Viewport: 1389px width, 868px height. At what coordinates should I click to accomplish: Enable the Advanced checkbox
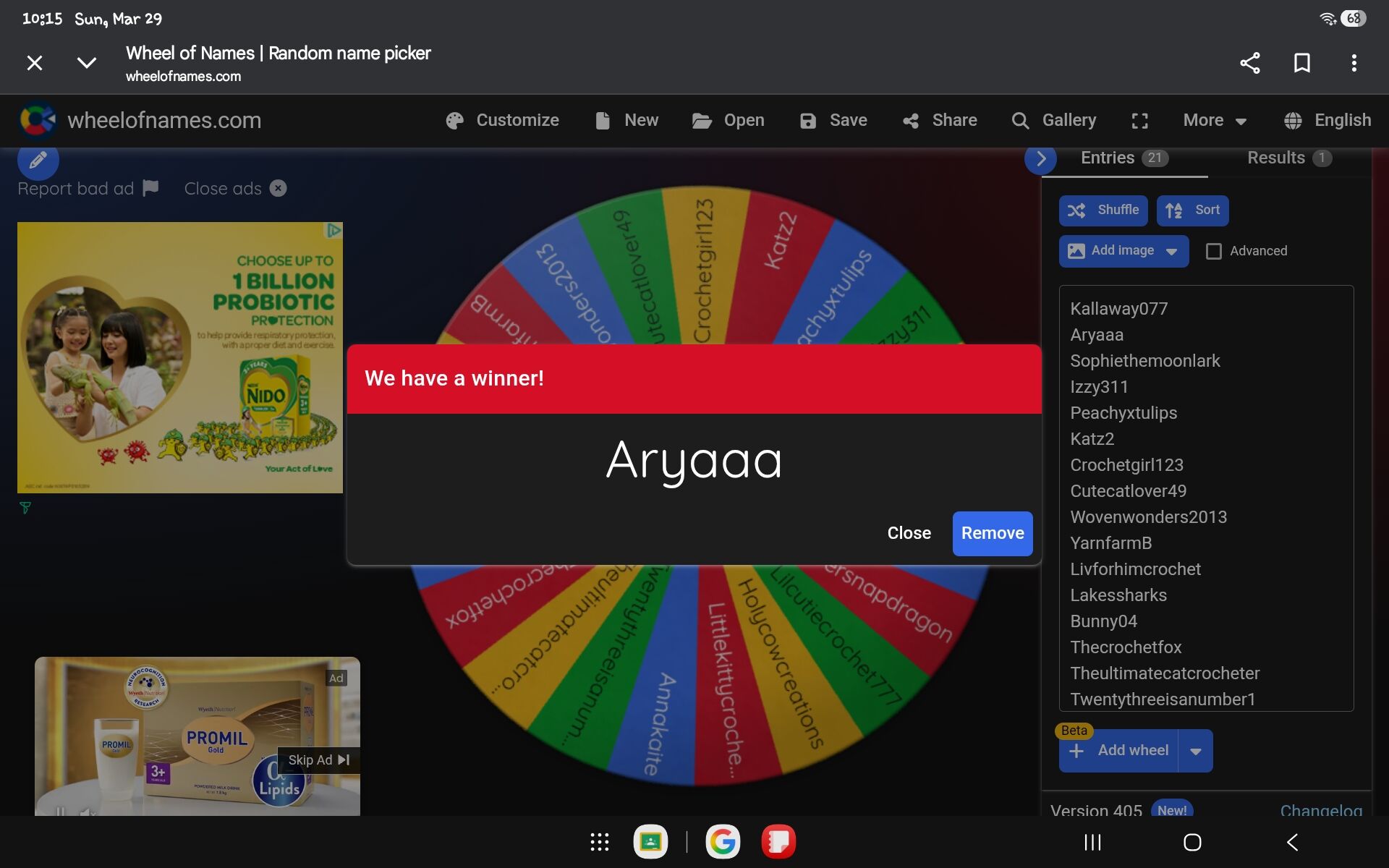1214,251
